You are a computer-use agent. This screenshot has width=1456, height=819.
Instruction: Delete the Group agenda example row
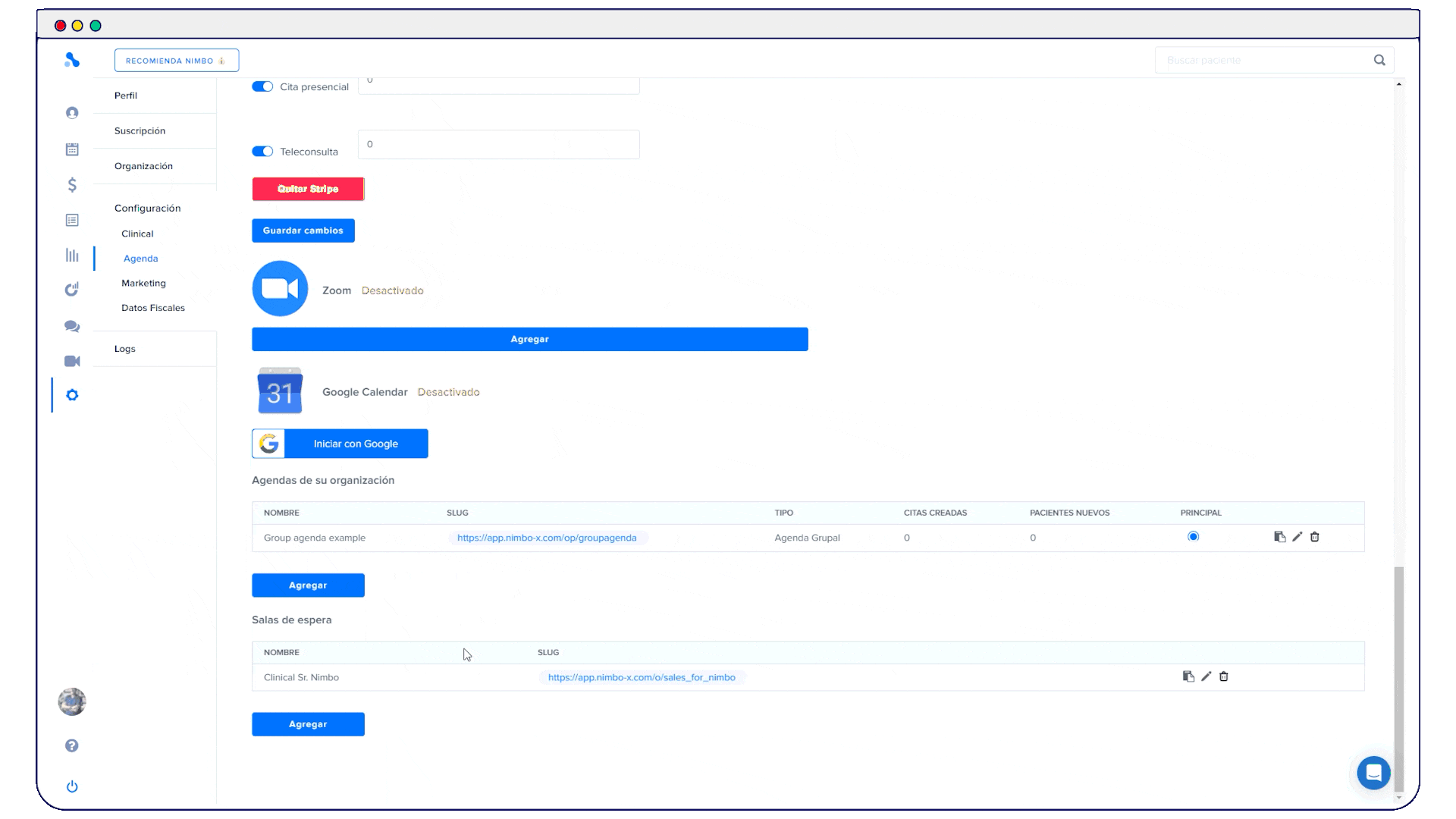point(1315,537)
